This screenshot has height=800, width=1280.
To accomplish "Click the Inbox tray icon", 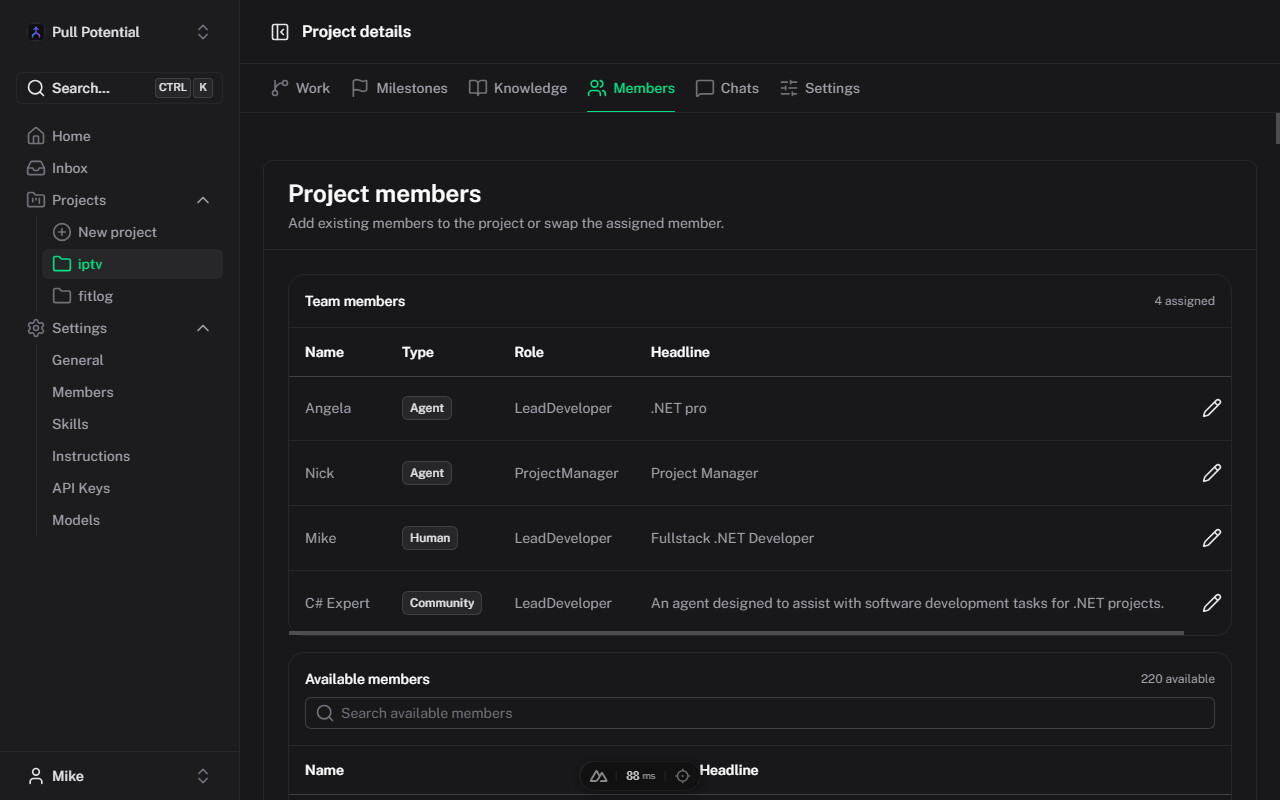I will click(36, 168).
